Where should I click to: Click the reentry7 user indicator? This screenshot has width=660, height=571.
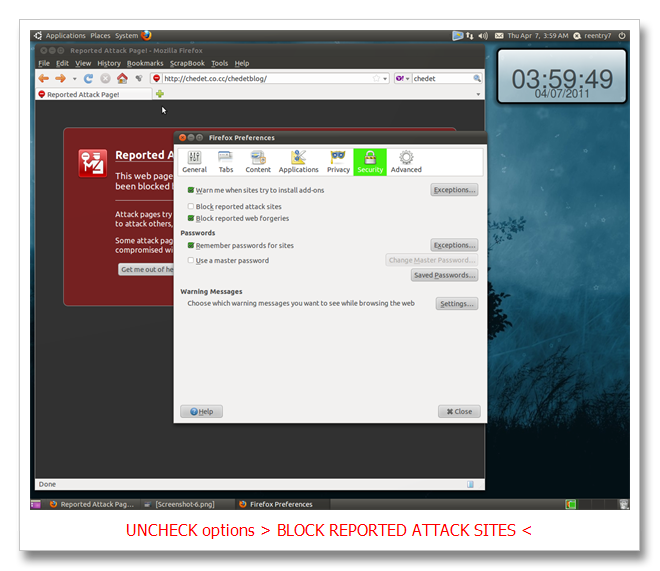(x=593, y=36)
